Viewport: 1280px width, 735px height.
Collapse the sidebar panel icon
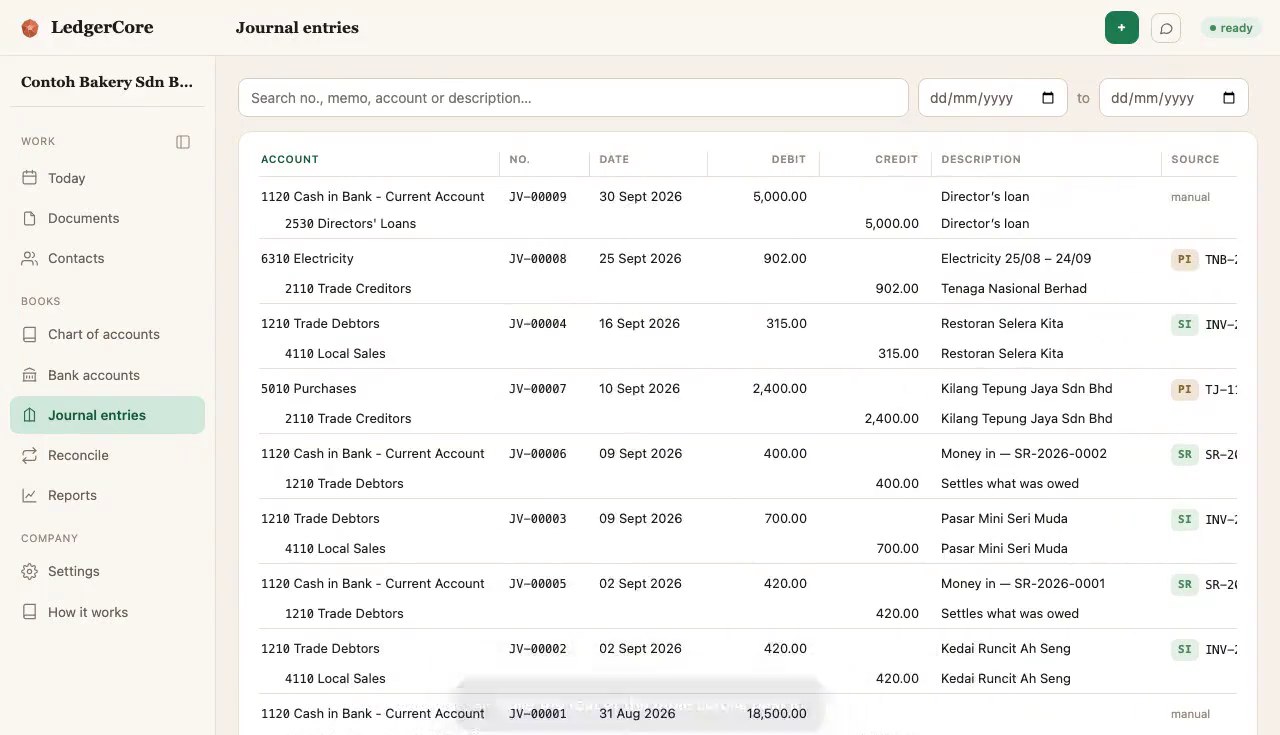[183, 142]
